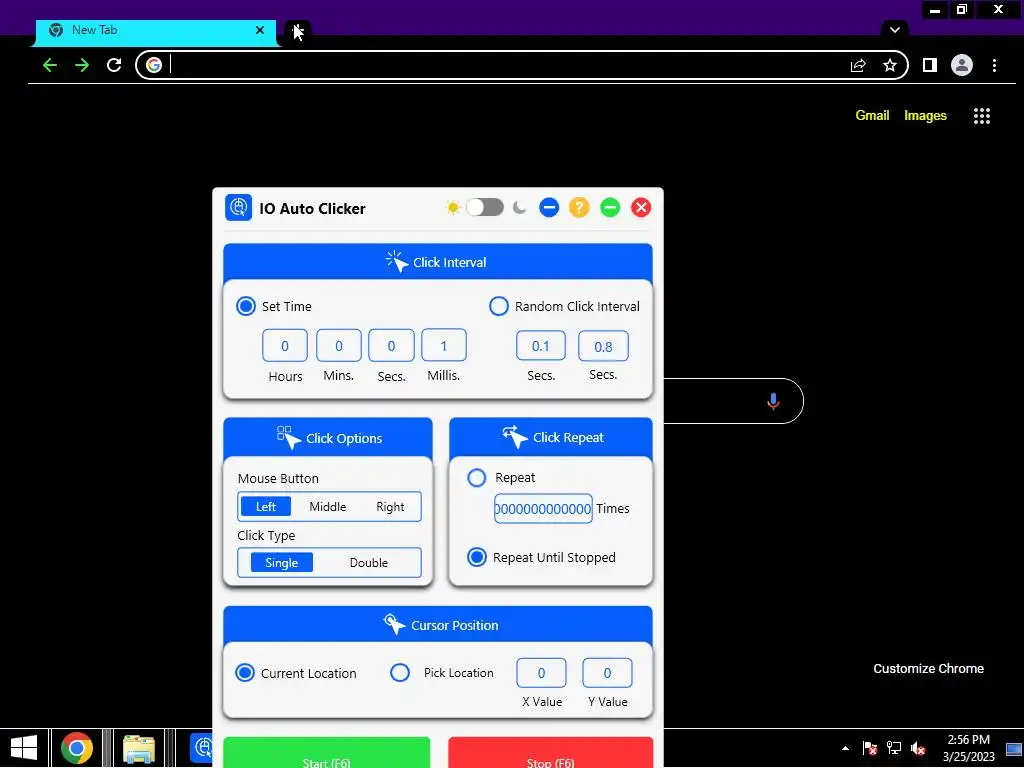Viewport: 1024px width, 768px height.
Task: Click the Google icon in address bar
Action: [154, 65]
